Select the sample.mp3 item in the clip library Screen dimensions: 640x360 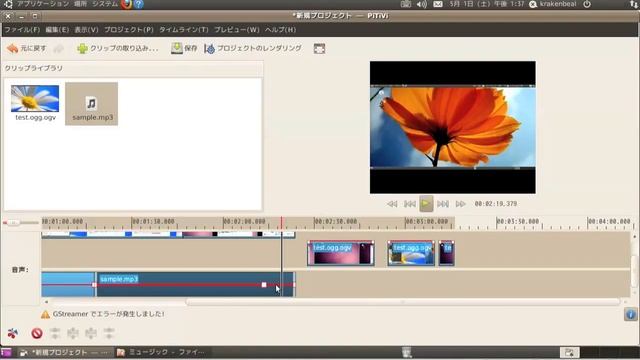click(x=91, y=104)
